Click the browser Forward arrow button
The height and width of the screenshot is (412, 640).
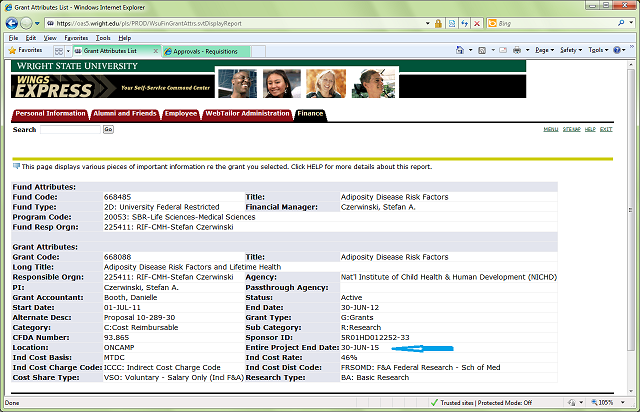coord(26,23)
